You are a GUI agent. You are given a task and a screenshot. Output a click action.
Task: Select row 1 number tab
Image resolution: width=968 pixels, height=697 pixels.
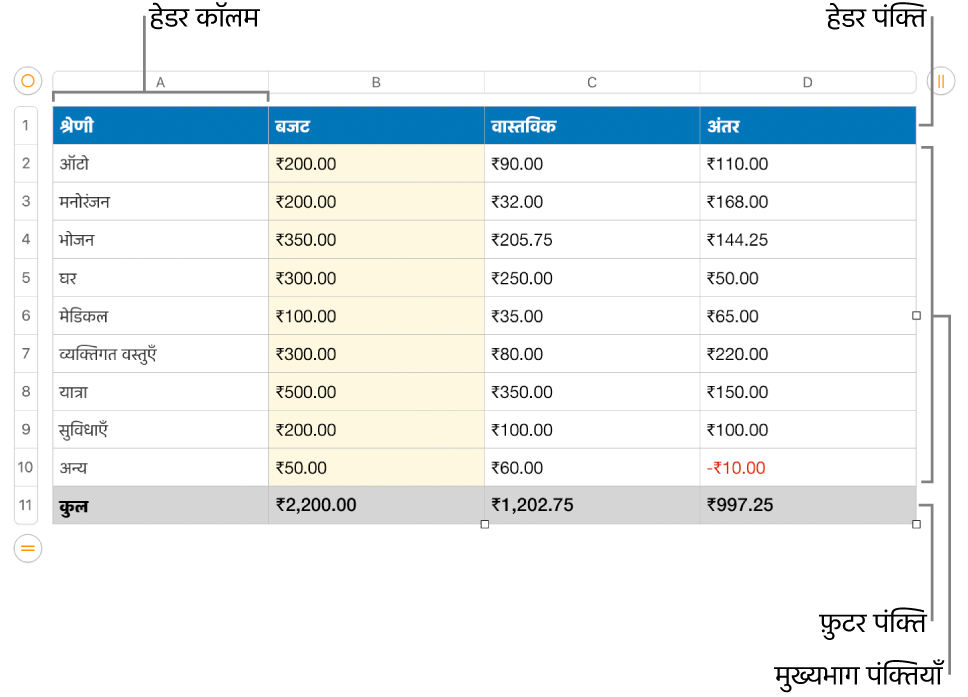pyautogui.click(x=25, y=125)
